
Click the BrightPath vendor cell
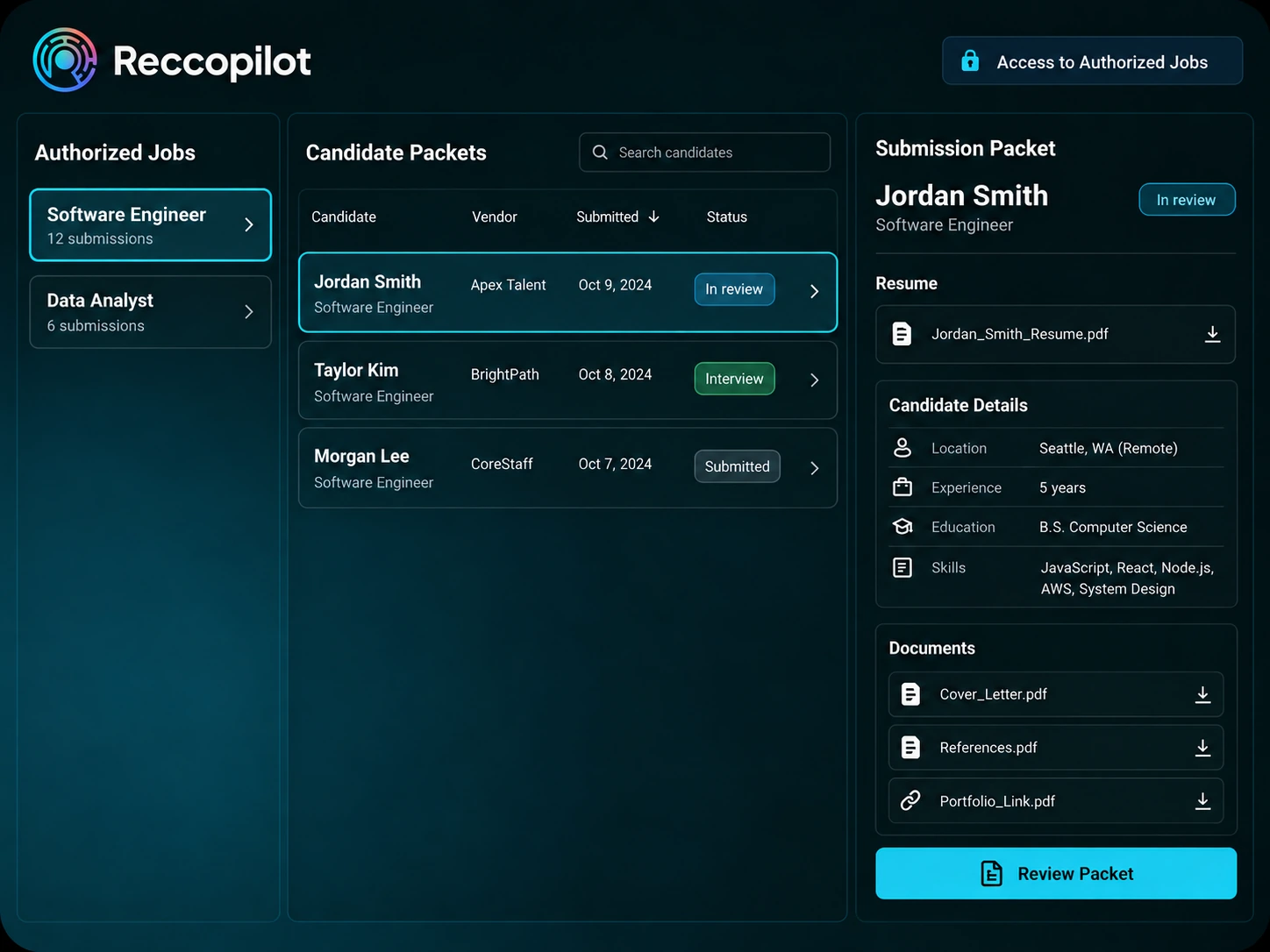pos(505,374)
